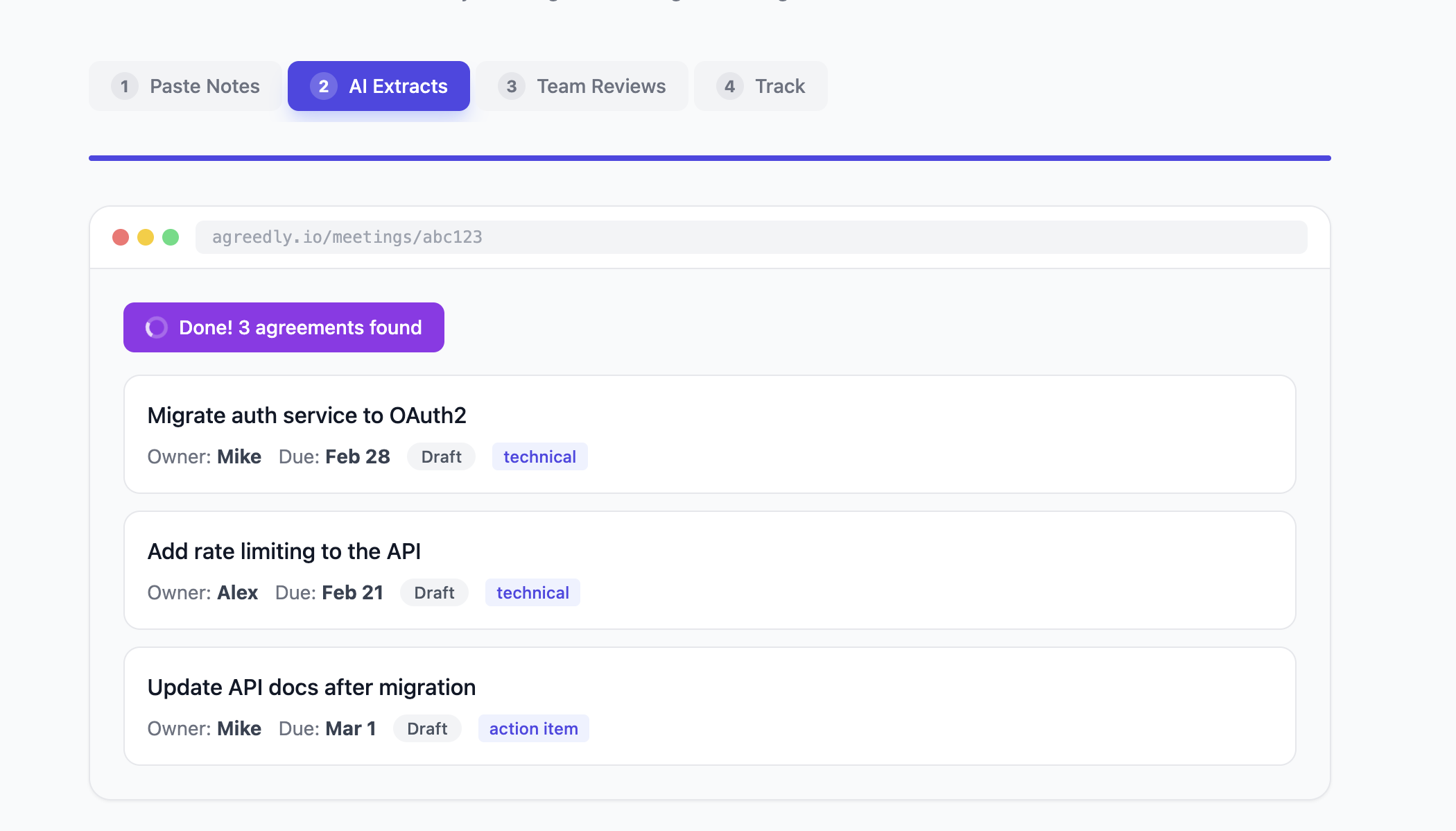Open the Track step

click(761, 86)
